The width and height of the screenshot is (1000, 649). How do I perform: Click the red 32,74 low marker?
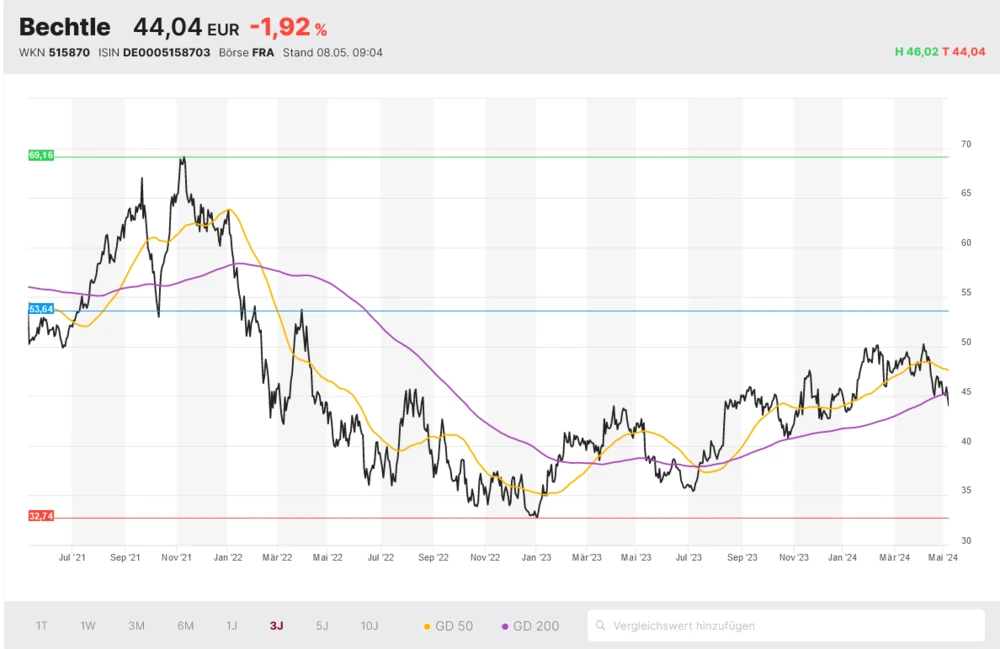pos(41,516)
